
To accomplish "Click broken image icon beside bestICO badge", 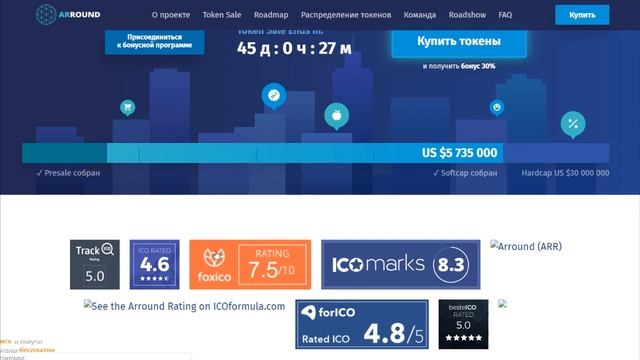I will pyautogui.click(x=502, y=303).
